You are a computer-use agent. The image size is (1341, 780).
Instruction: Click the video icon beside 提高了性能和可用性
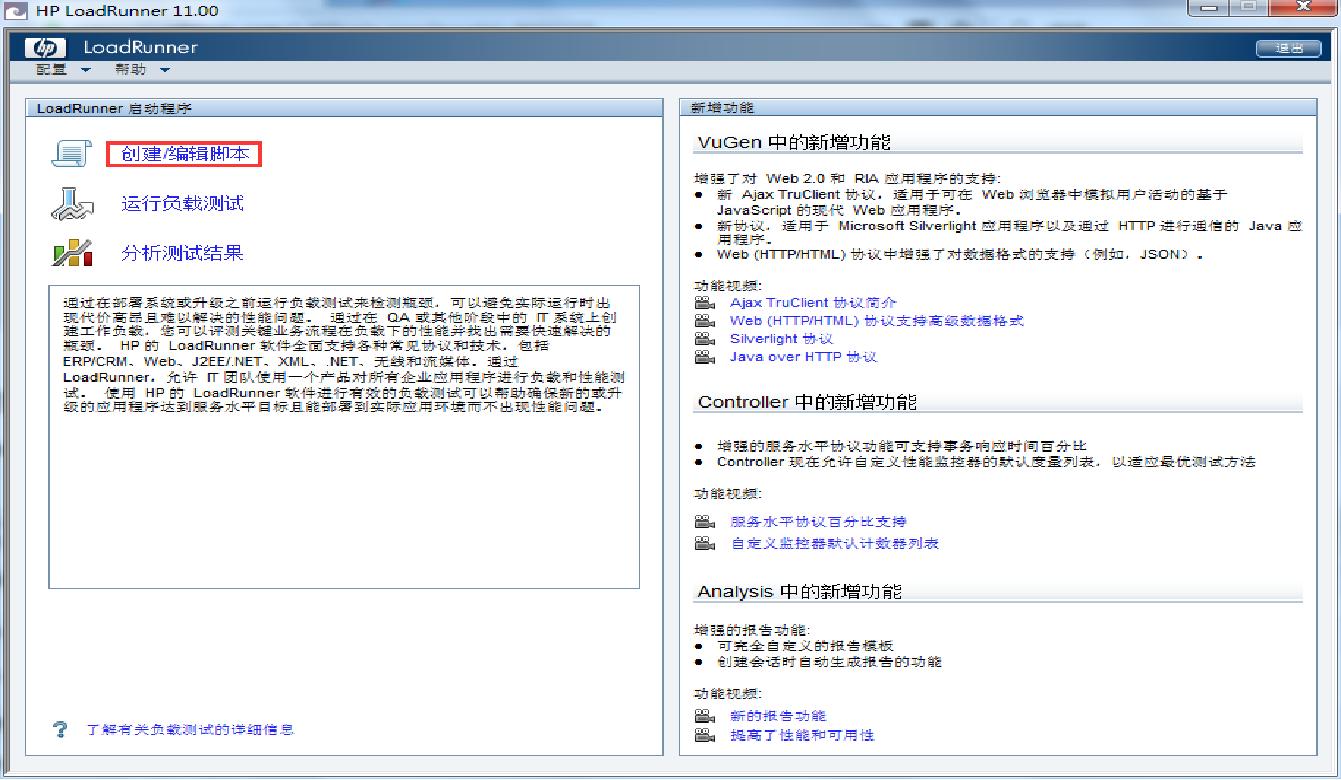(x=707, y=735)
